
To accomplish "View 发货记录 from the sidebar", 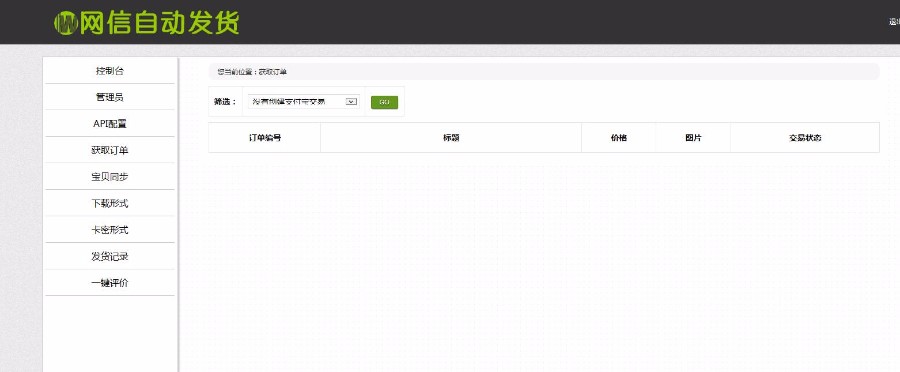I will (x=110, y=256).
